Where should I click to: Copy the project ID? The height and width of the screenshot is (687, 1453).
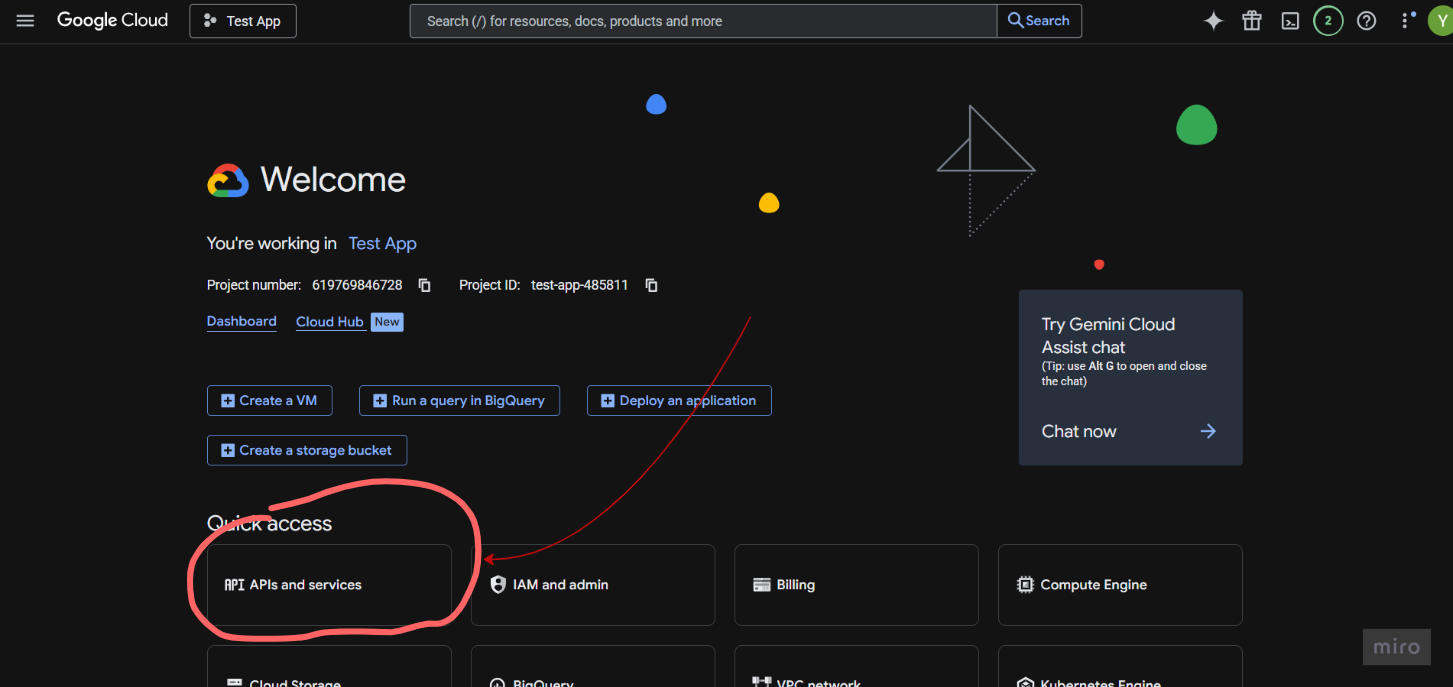(651, 285)
